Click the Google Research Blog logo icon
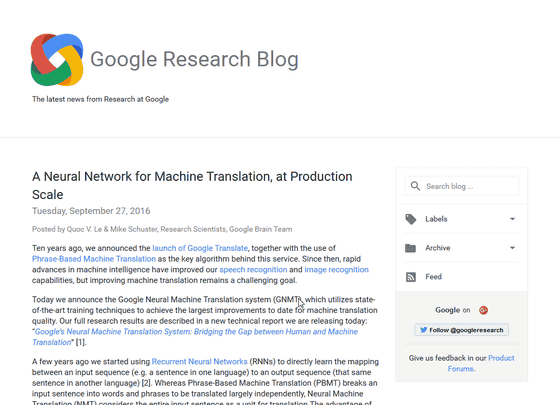The width and height of the screenshot is (560, 405). coord(57,60)
